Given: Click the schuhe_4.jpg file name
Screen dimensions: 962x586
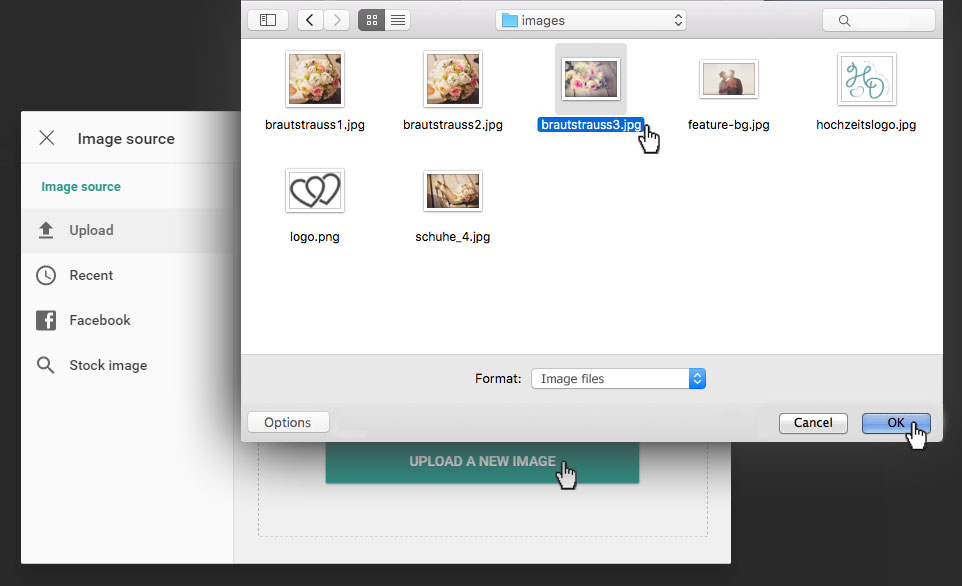Looking at the screenshot, I should point(453,237).
